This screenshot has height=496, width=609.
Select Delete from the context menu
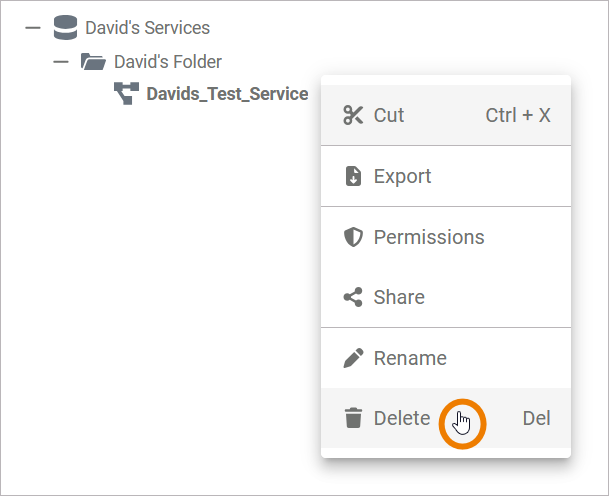point(401,418)
